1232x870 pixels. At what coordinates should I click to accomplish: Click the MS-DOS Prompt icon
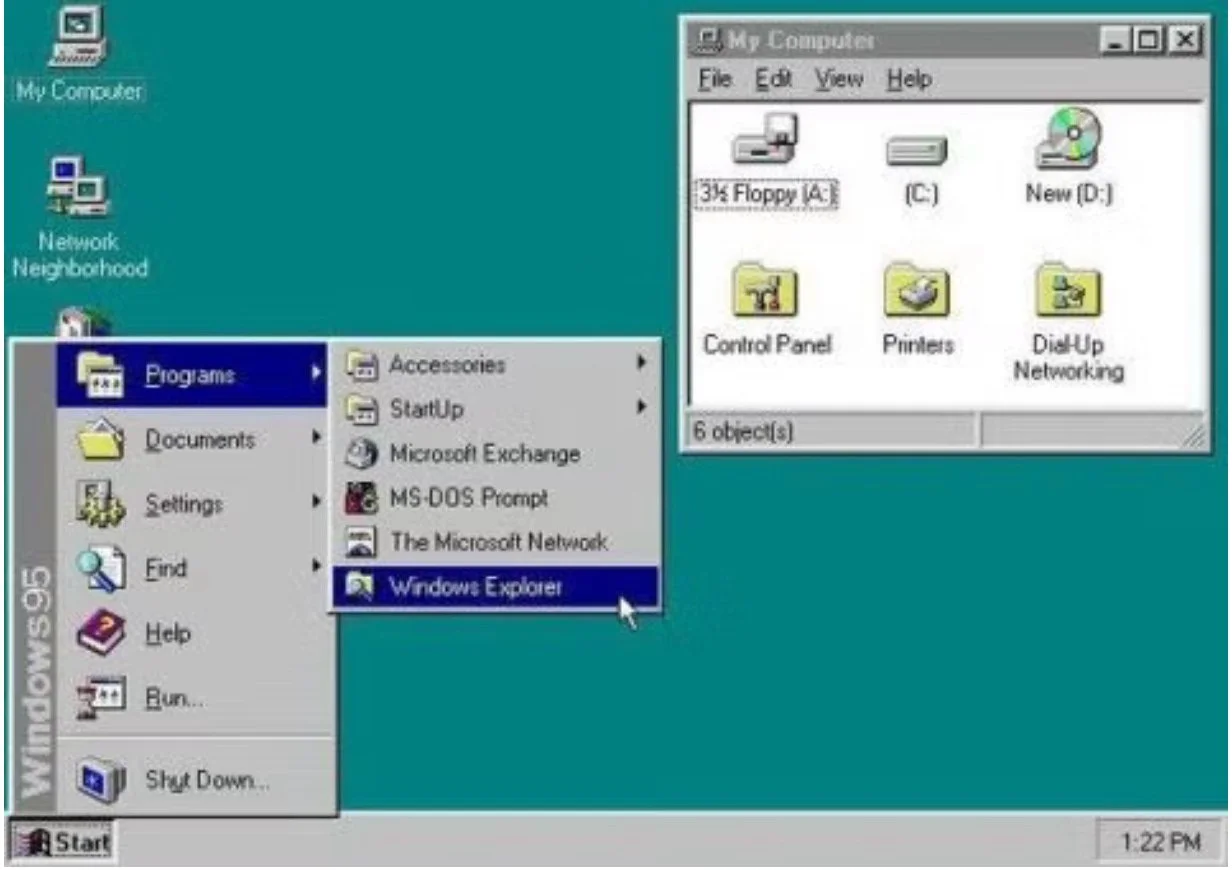[x=360, y=498]
